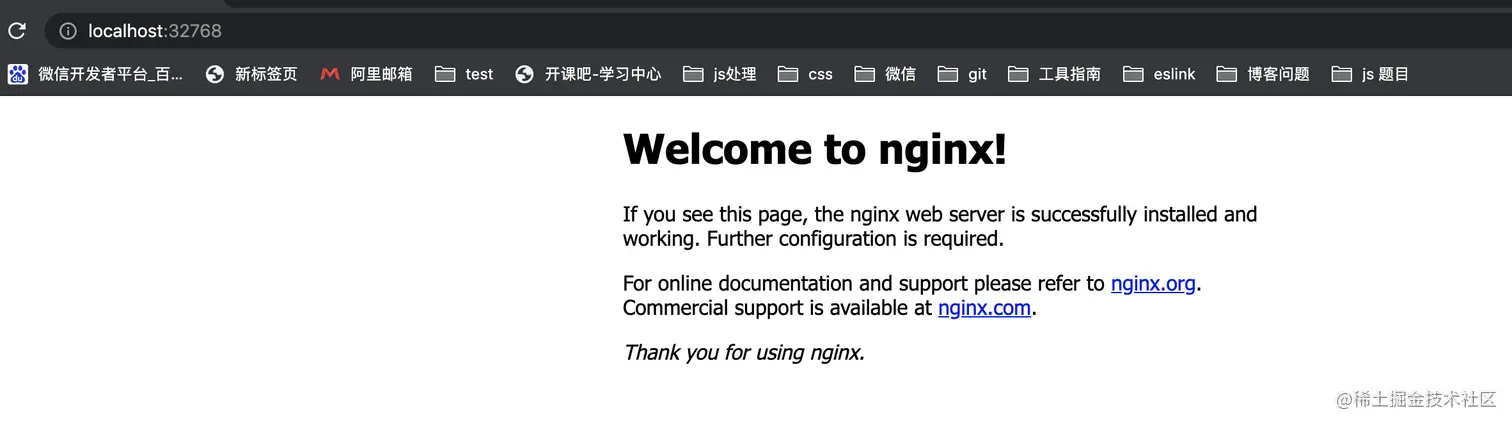Expand the git bookmark folder

point(962,74)
